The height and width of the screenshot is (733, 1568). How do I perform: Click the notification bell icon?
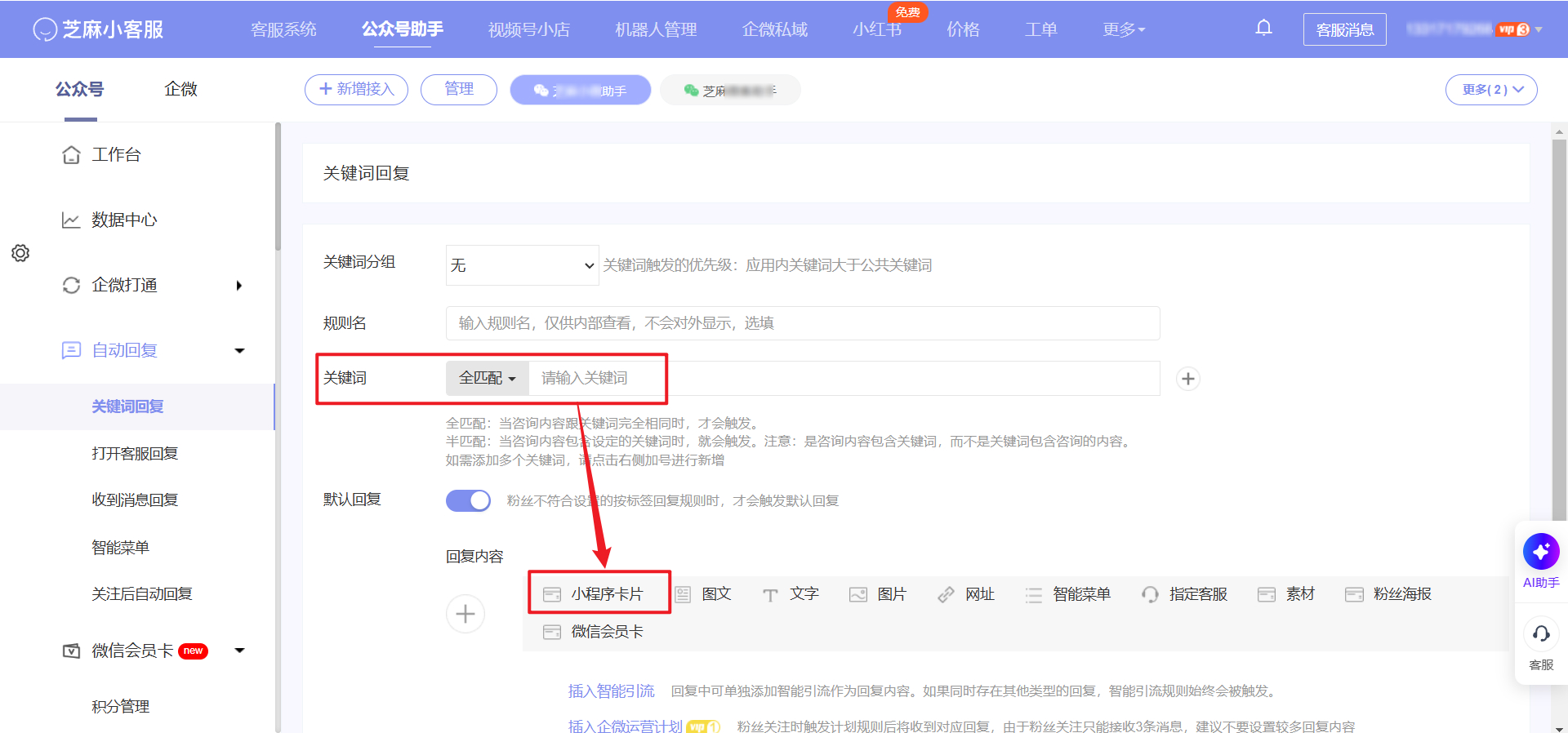(1263, 29)
